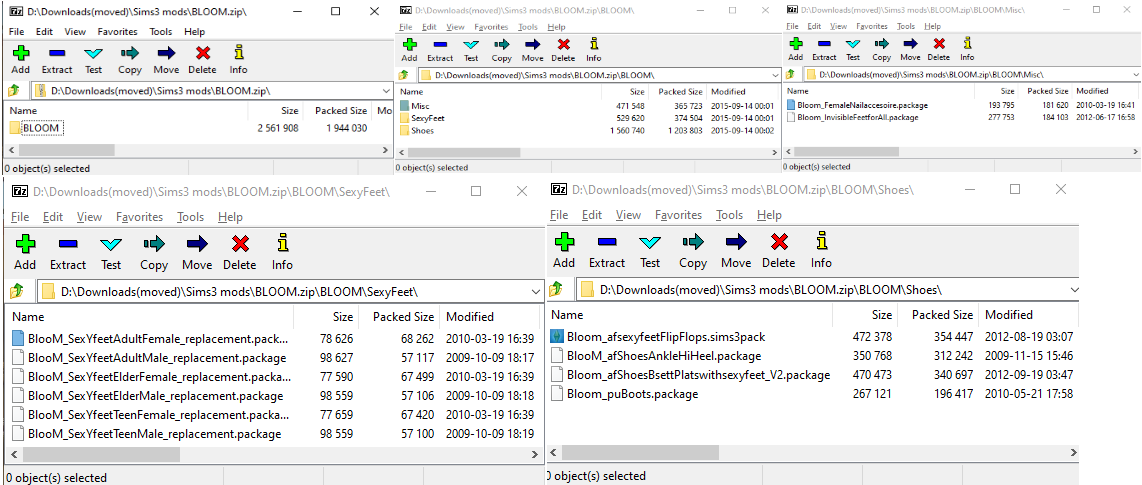The height and width of the screenshot is (485, 1142).
Task: Click Extract icon in the BLOOM folder window
Action: click(440, 44)
